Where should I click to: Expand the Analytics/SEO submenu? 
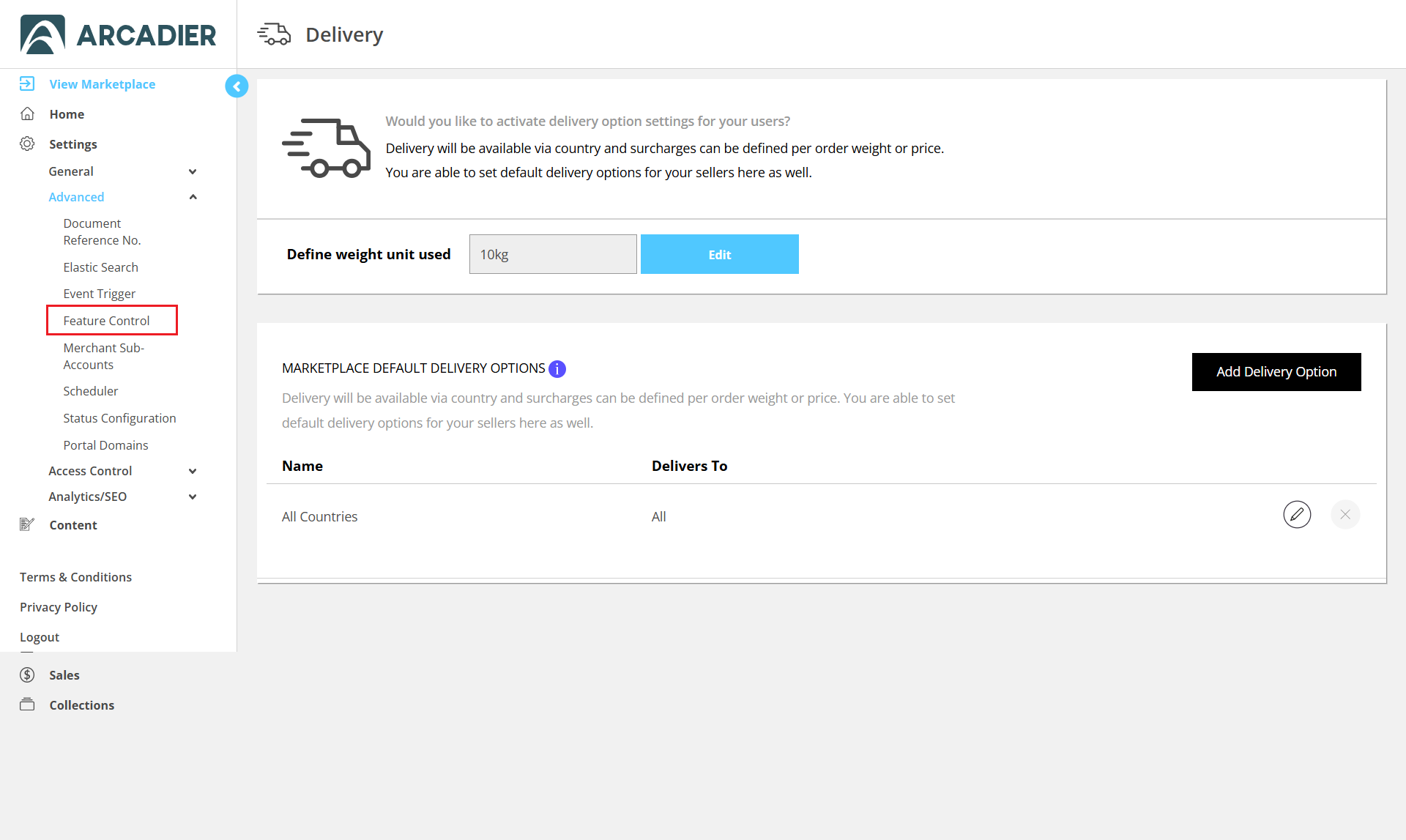[x=193, y=497]
